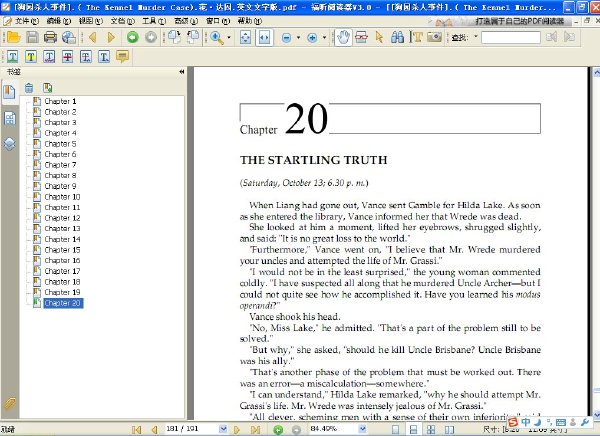Open the 工具 (Tools) menu

click(154, 21)
